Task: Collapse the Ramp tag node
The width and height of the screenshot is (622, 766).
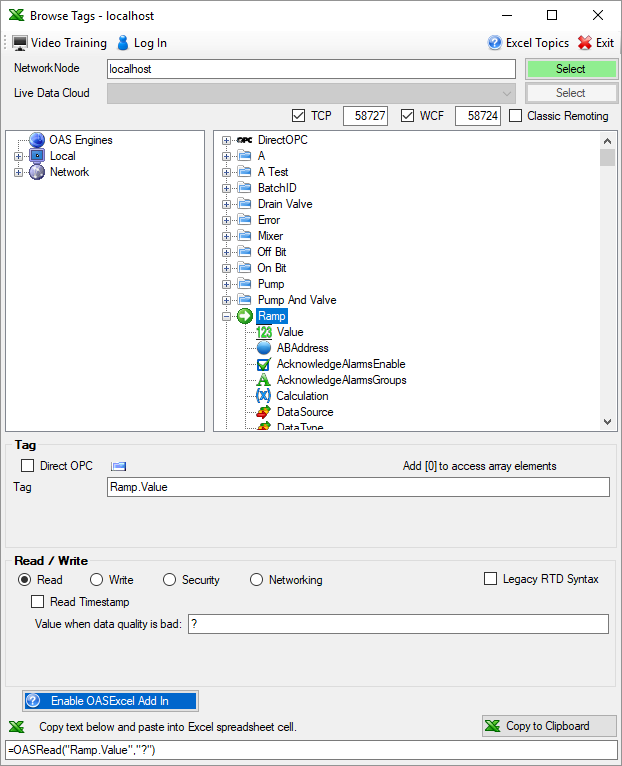Action: (x=227, y=316)
